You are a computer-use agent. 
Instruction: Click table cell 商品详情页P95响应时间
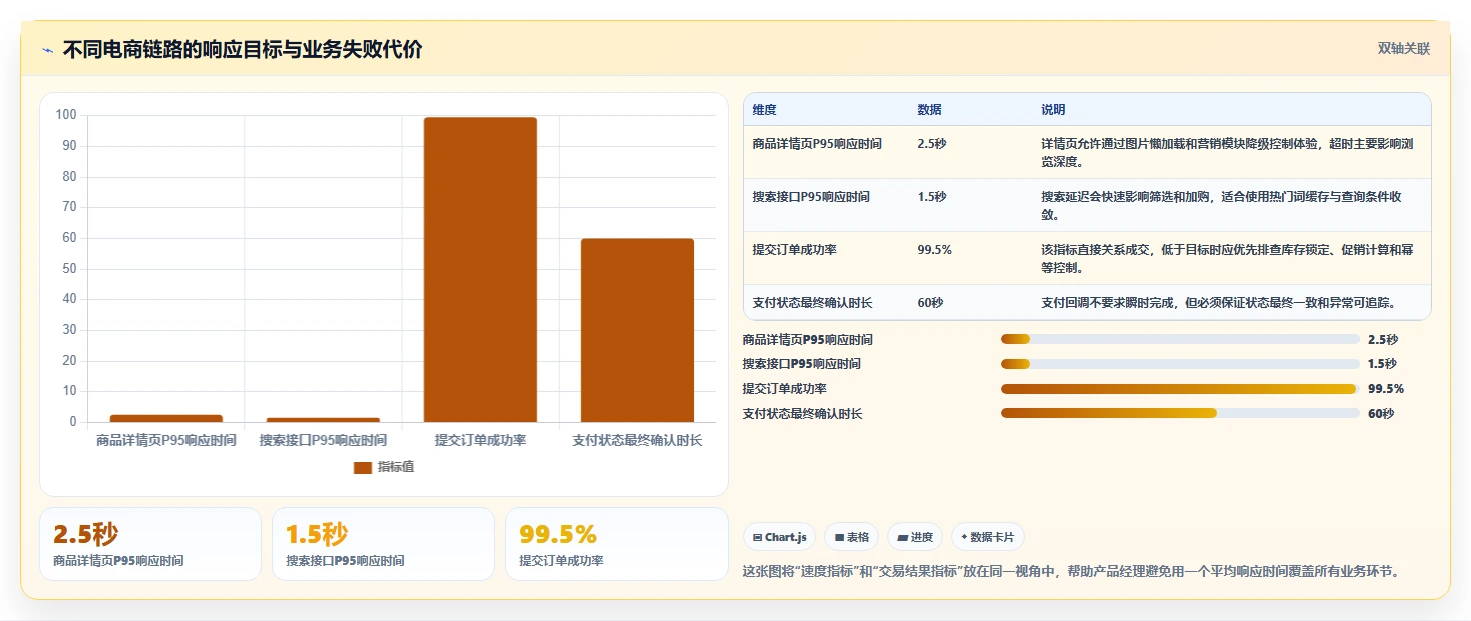(x=817, y=144)
